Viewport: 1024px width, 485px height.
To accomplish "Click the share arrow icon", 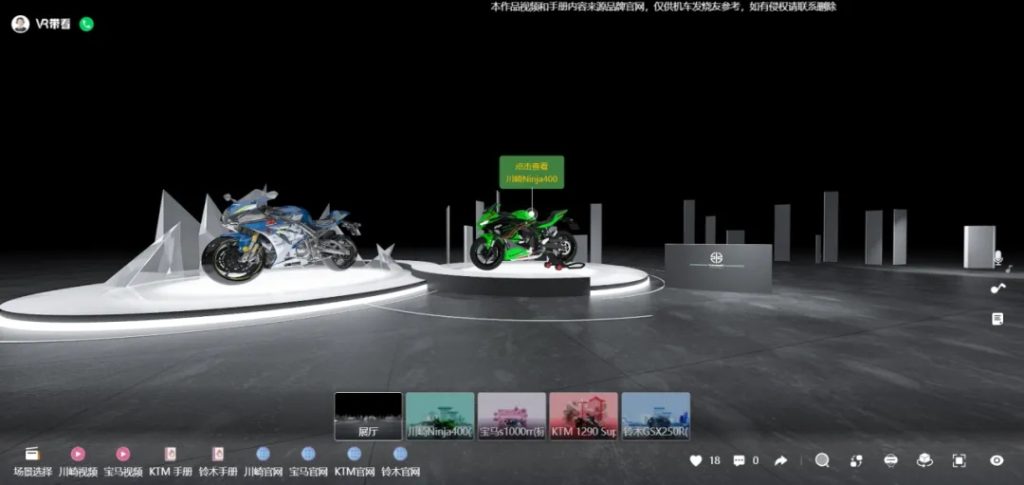I will (x=781, y=460).
